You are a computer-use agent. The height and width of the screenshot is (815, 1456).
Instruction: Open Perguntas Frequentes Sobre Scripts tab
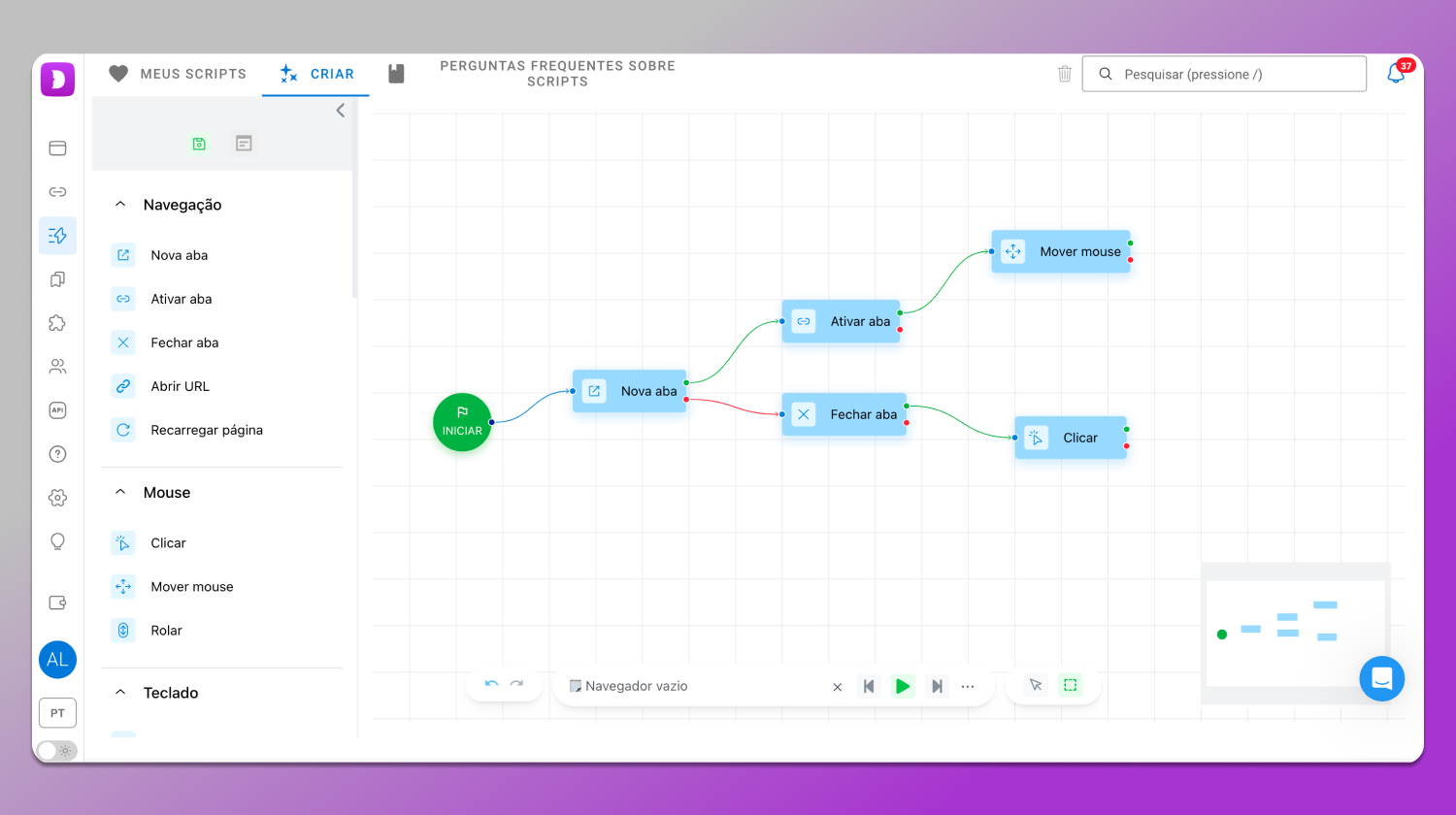tap(556, 74)
